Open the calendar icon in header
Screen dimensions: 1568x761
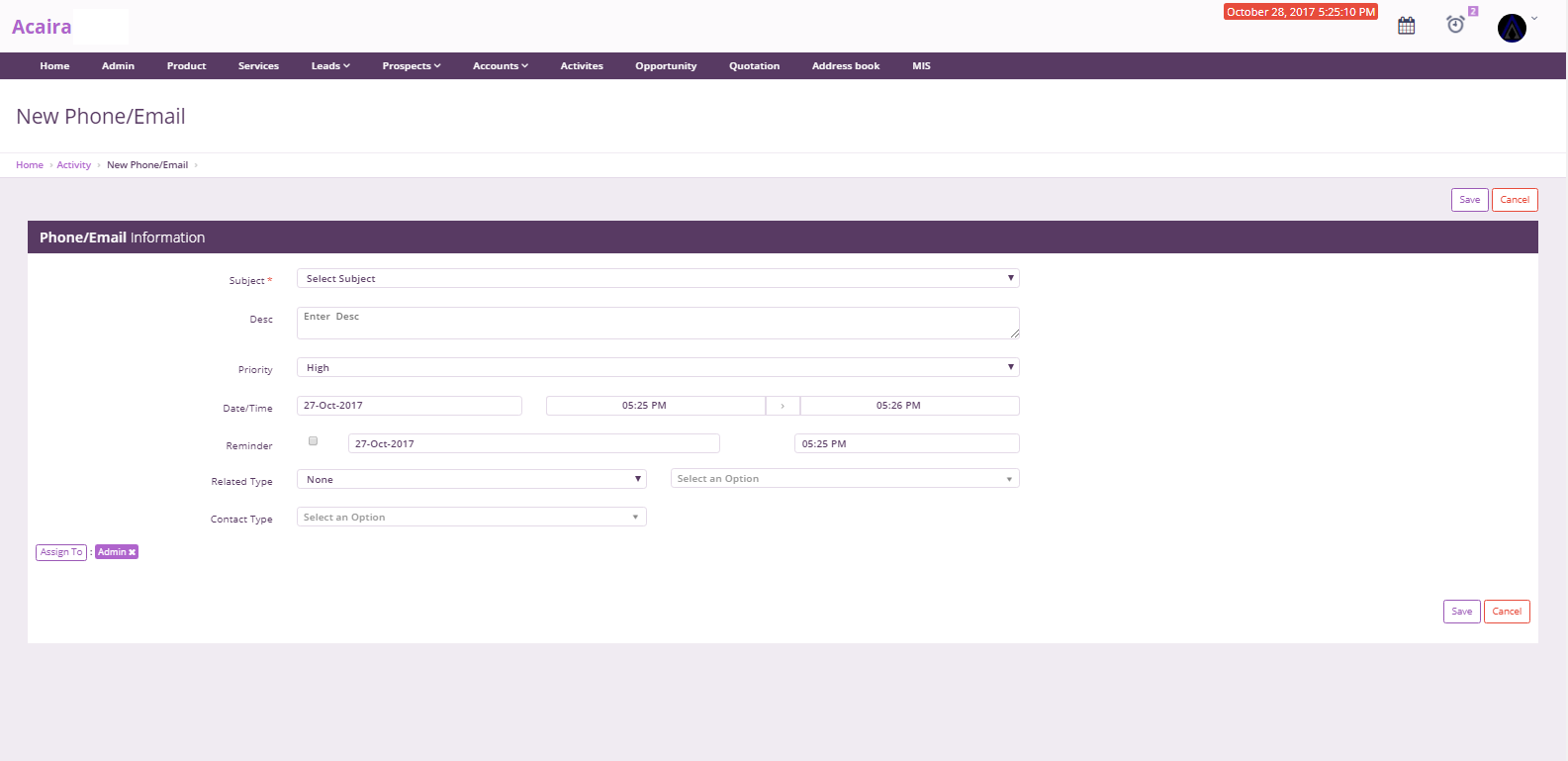pyautogui.click(x=1406, y=26)
